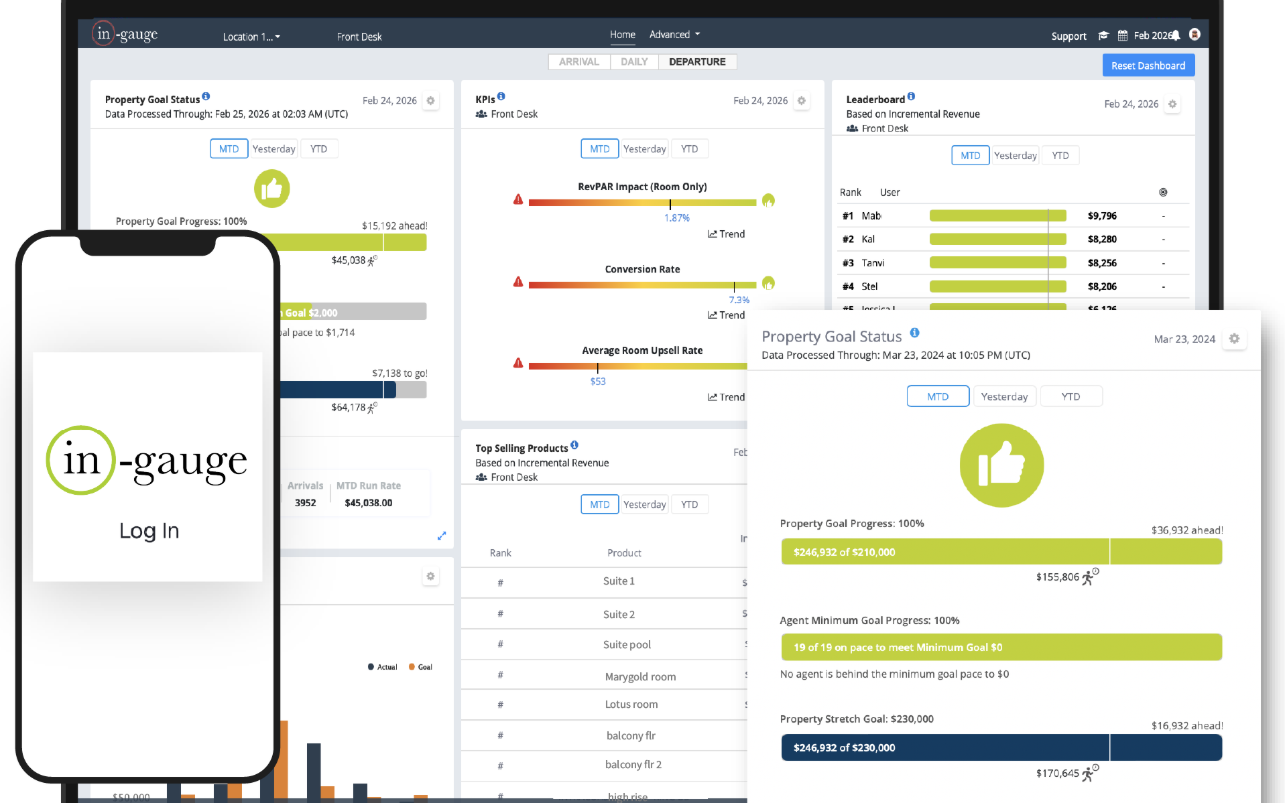Open Front Desk in the top navigation bar
Image resolution: width=1285 pixels, height=803 pixels.
[360, 37]
